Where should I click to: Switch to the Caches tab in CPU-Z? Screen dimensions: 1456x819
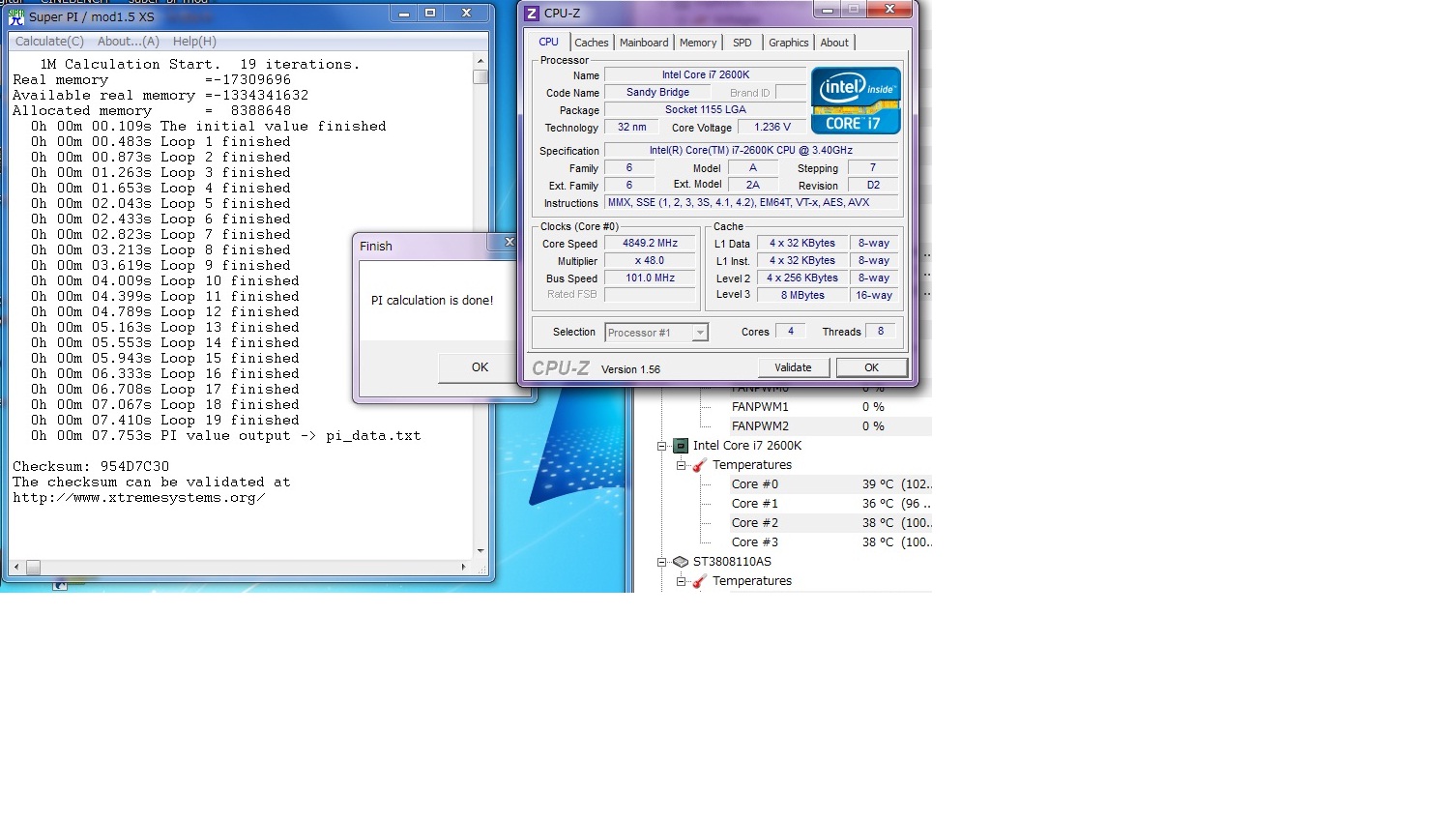pyautogui.click(x=592, y=43)
